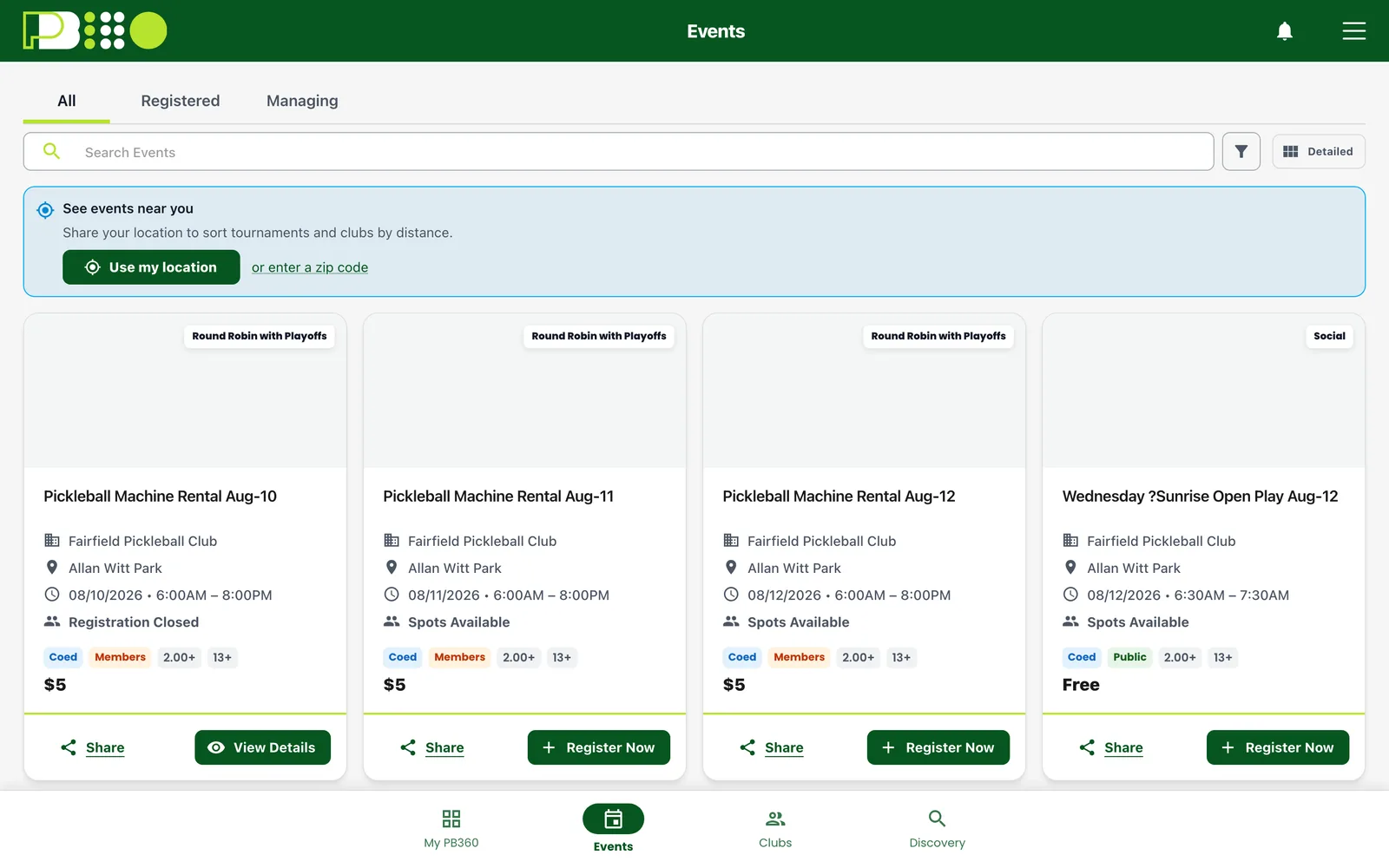Click the people icon beside Registration Closed
Viewport: 1389px width, 868px height.
tap(52, 621)
